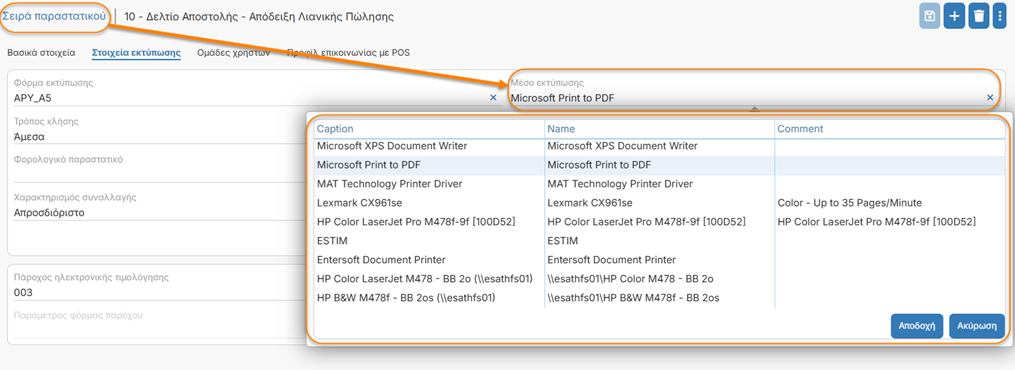Open the three-dot more options menu

(x=1000, y=16)
